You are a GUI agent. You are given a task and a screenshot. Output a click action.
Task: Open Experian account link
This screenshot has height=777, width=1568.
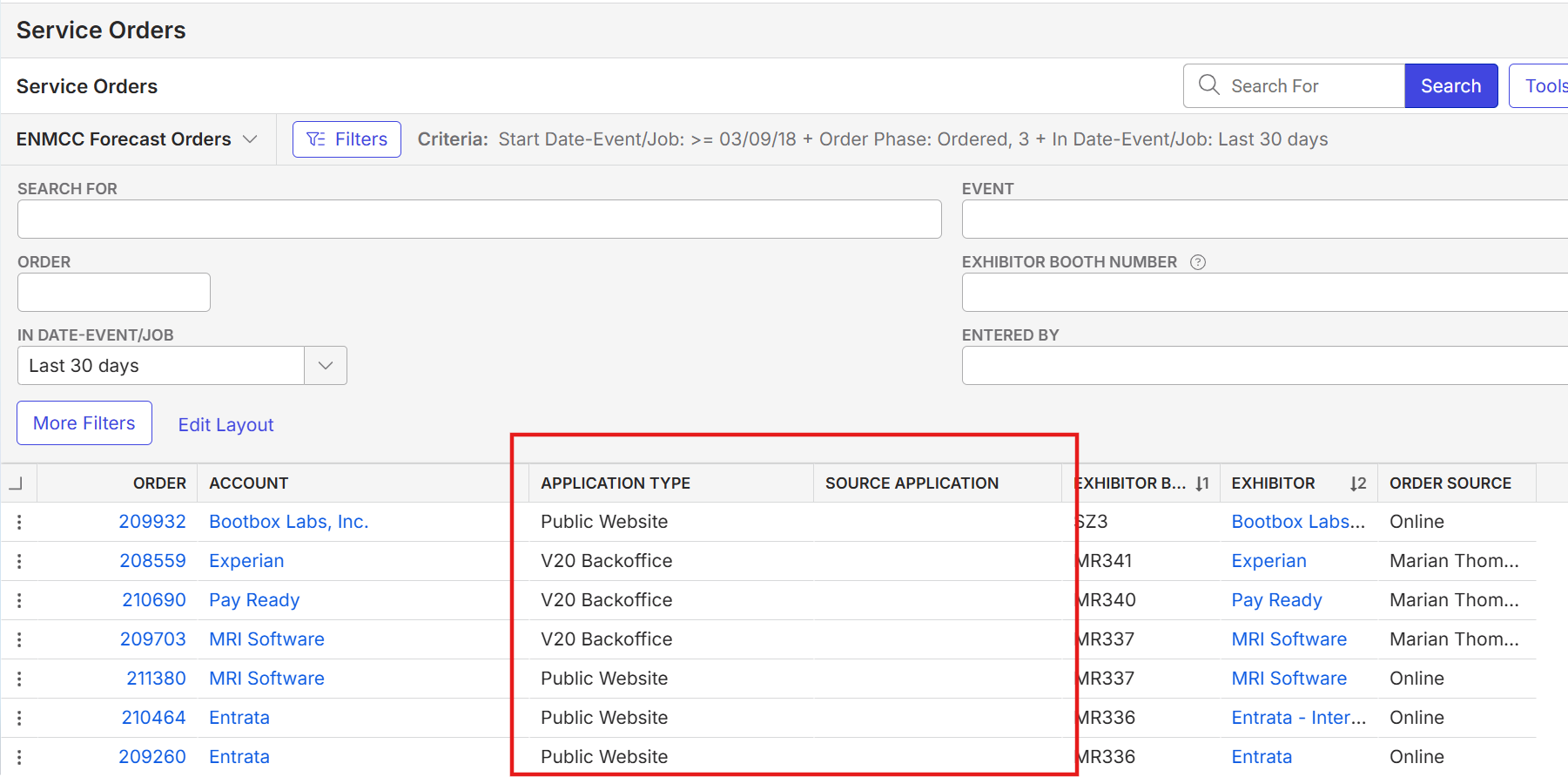pos(246,561)
